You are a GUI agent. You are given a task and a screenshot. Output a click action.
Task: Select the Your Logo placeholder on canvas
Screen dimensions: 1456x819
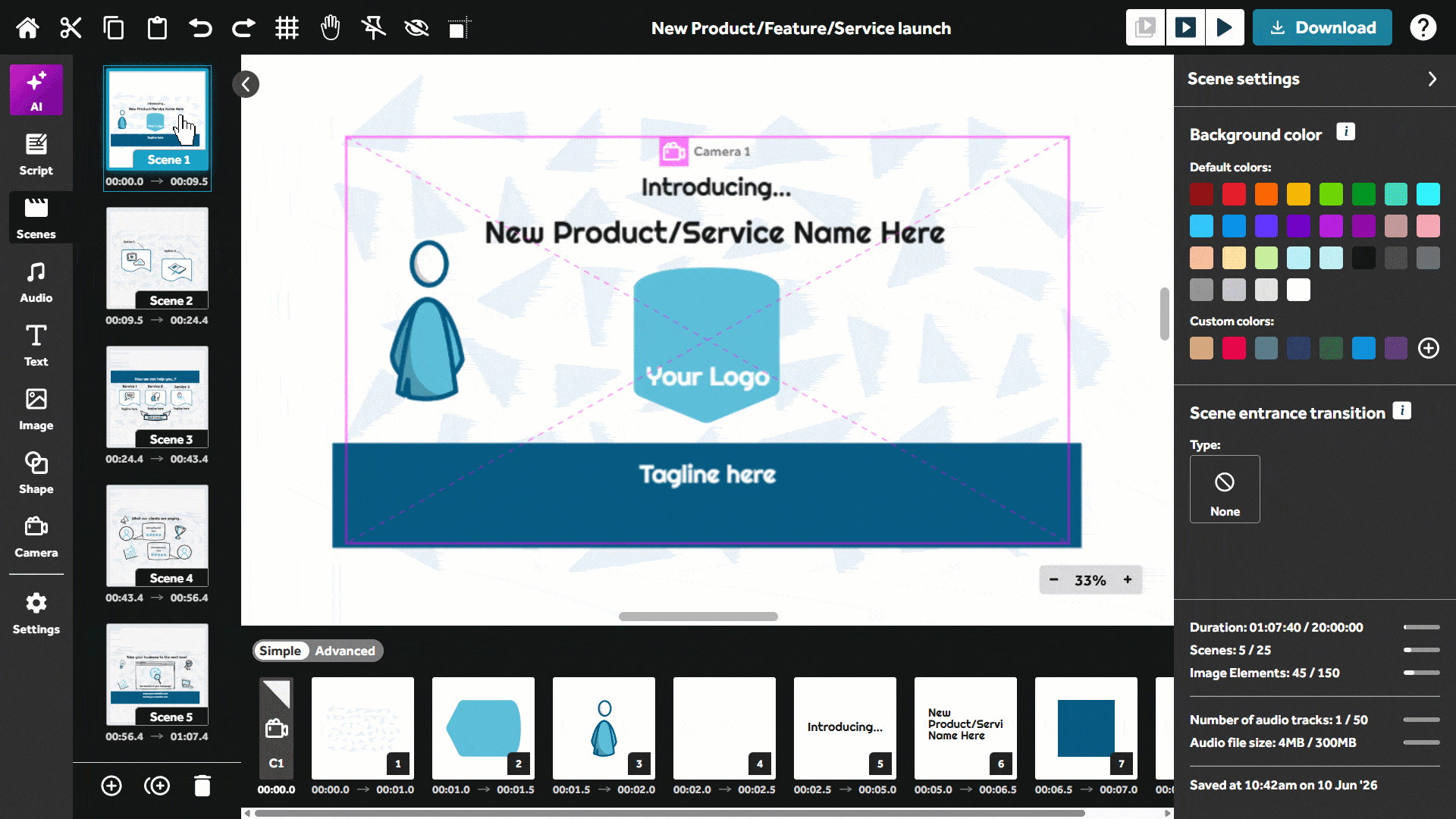(x=707, y=345)
